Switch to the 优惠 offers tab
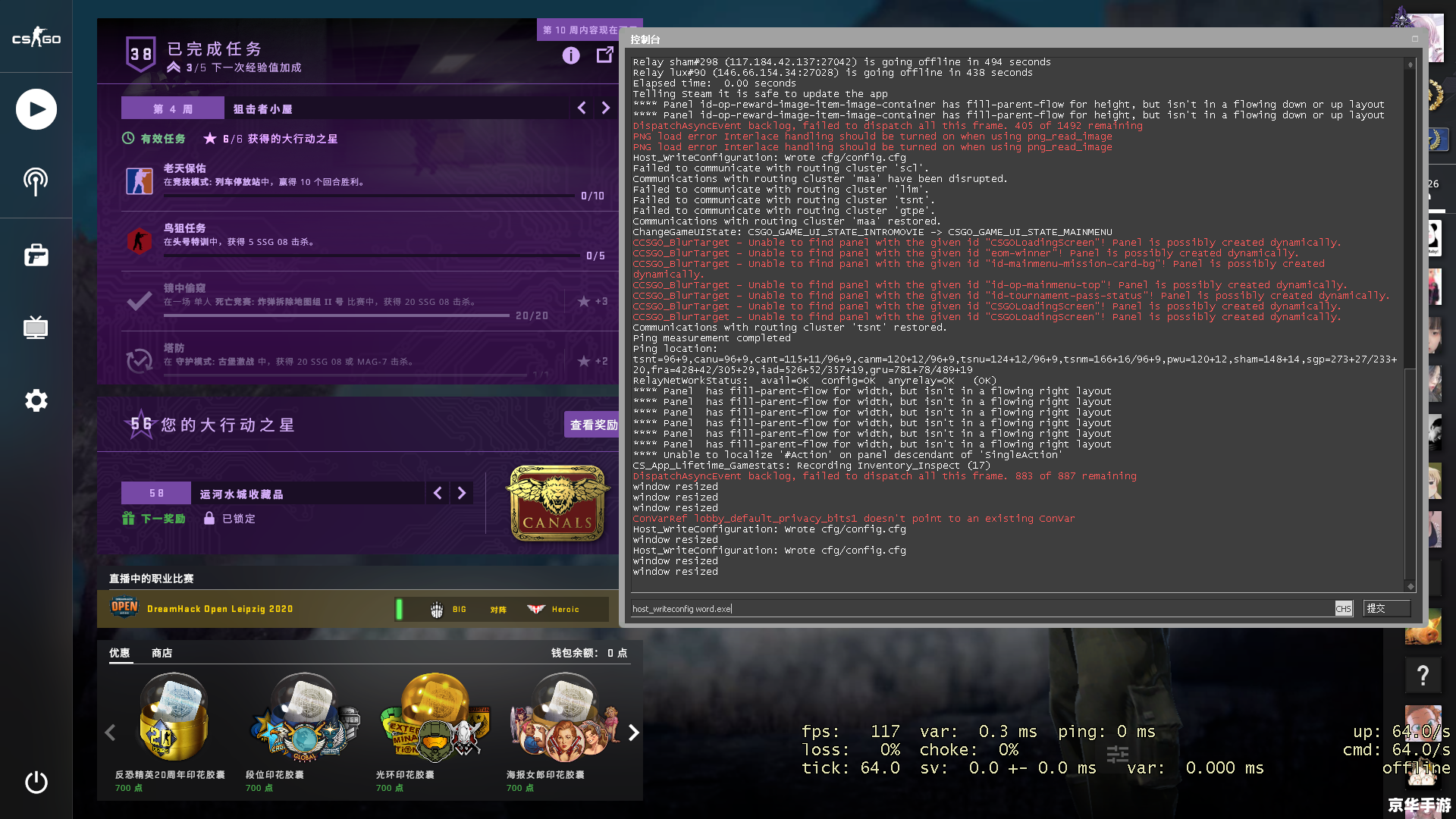This screenshot has width=1456, height=819. (120, 653)
